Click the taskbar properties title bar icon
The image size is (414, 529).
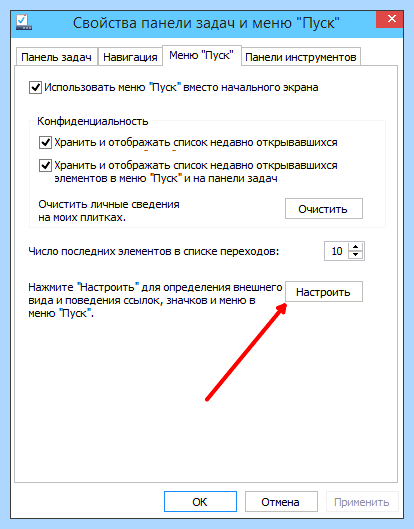24,23
